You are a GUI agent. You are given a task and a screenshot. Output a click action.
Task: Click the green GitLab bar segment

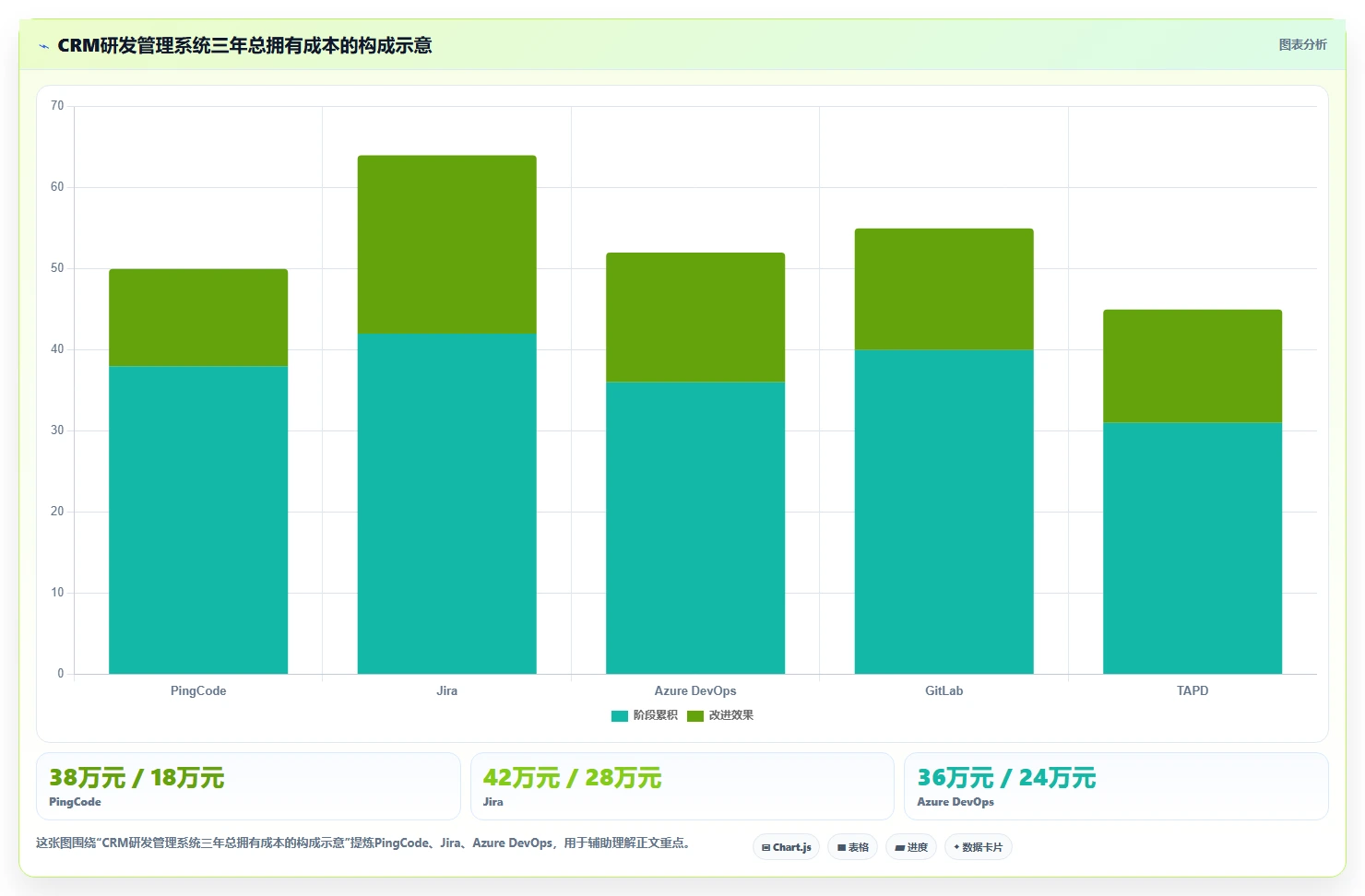pos(944,289)
